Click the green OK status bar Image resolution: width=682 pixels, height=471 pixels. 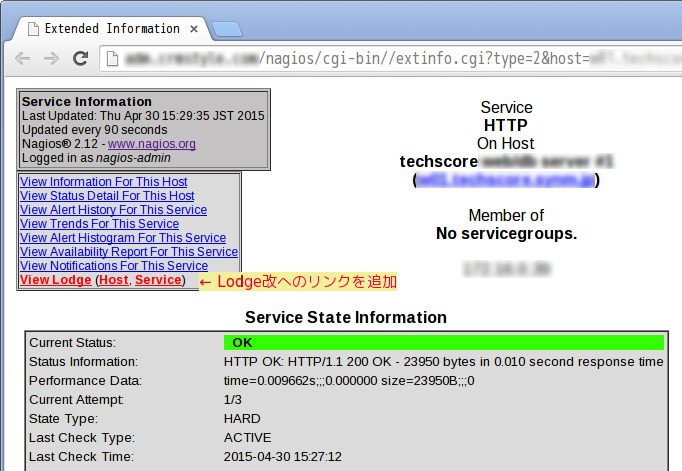444,343
